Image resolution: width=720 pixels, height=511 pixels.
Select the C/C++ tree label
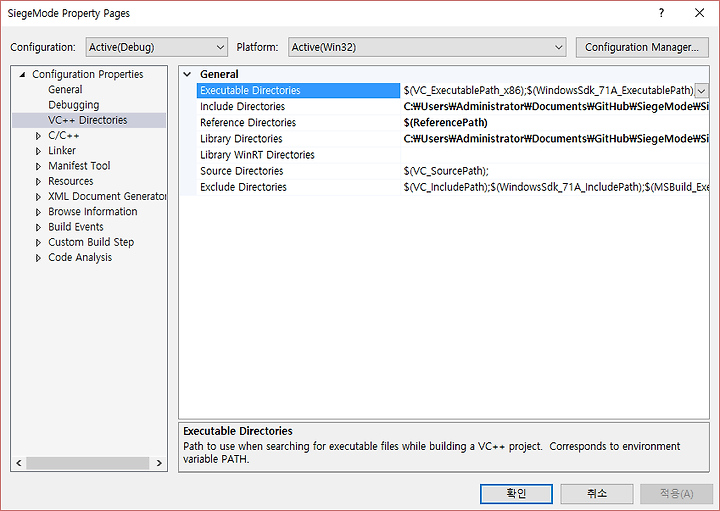pos(63,135)
